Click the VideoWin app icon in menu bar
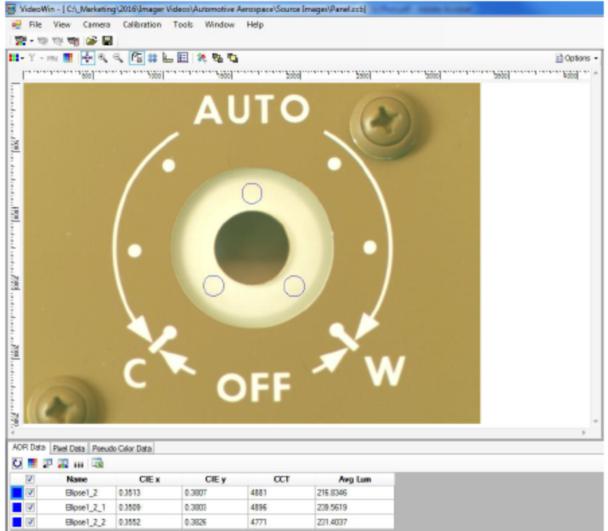This screenshot has height=531, width=608. pos(16,24)
